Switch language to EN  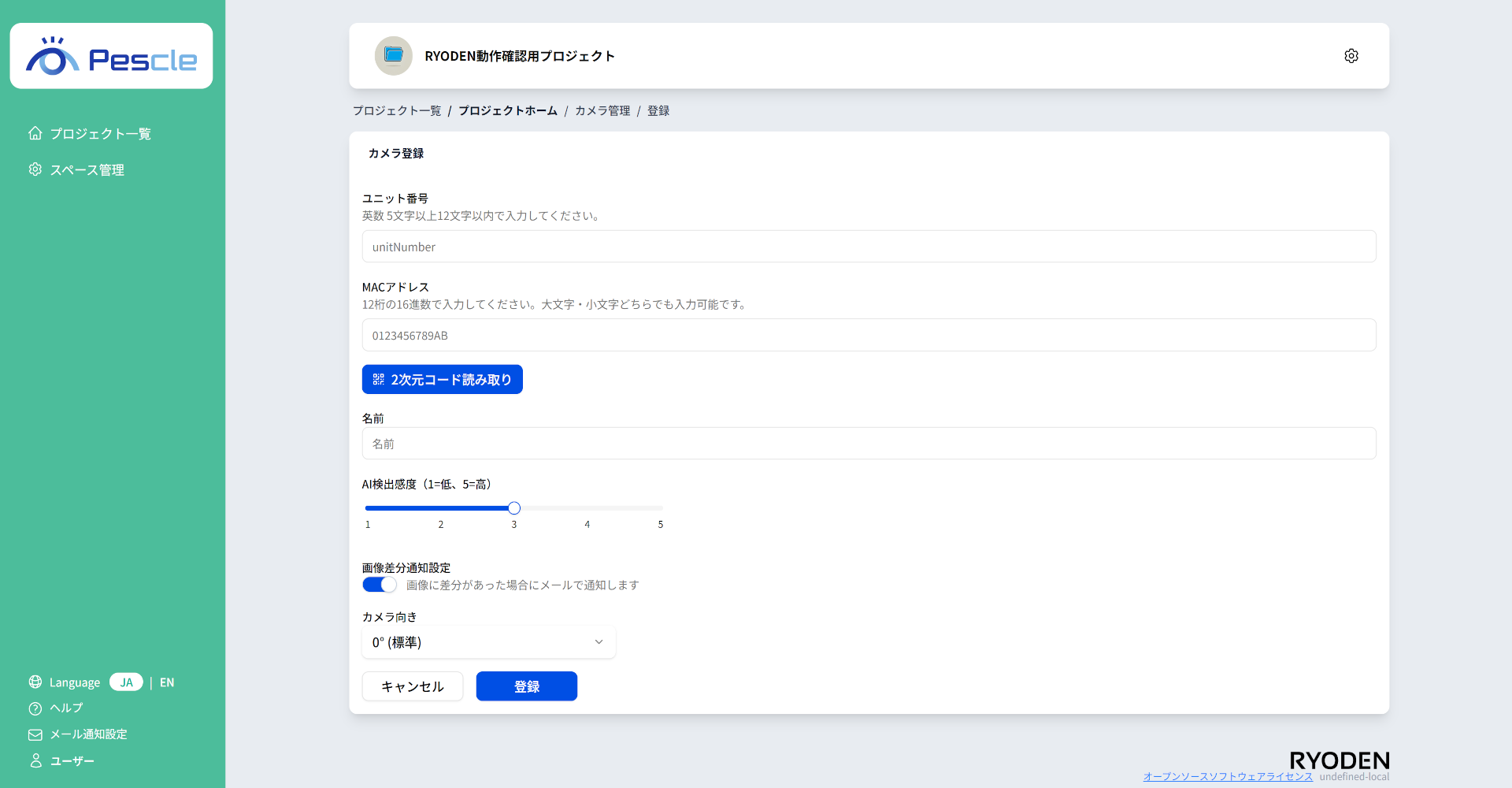166,682
